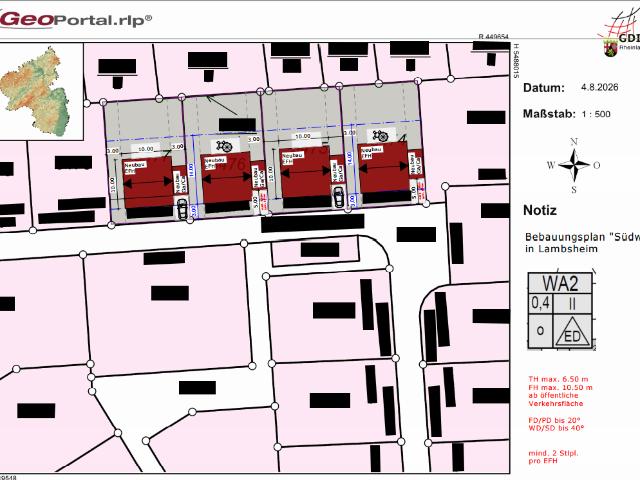Select the scale value 1 : 500
This screenshot has width=640, height=480.
pyautogui.click(x=596, y=114)
